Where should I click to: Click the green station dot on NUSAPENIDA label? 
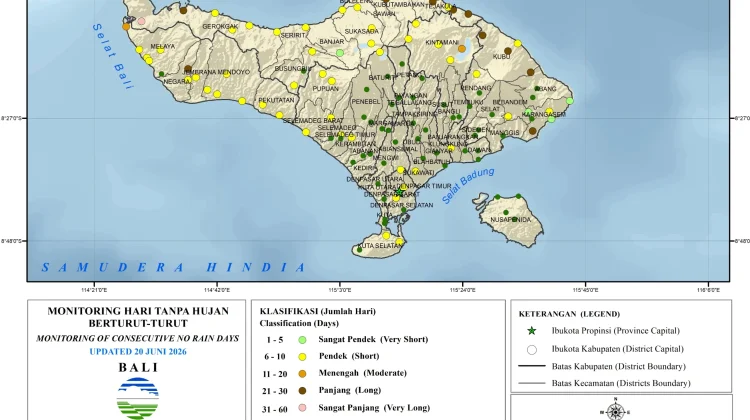click(x=515, y=219)
